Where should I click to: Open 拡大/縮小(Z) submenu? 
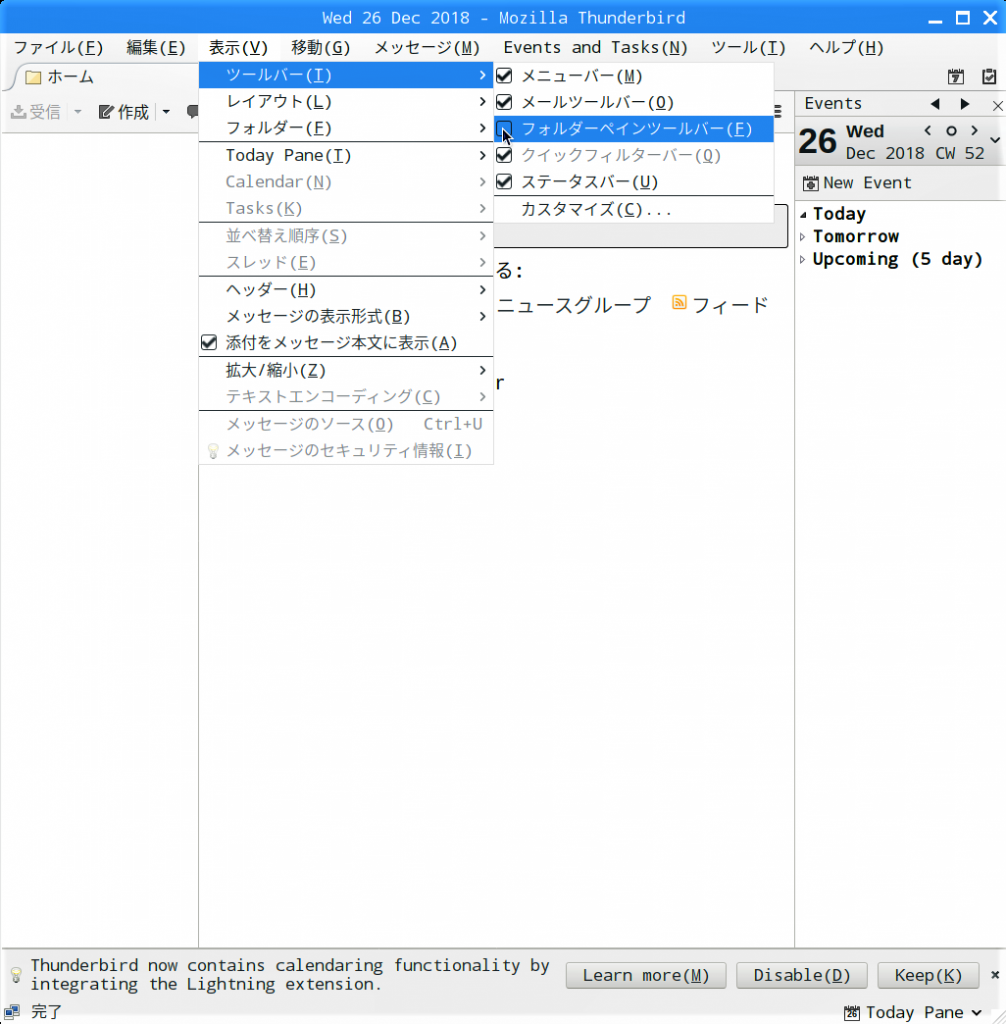pyautogui.click(x=346, y=370)
